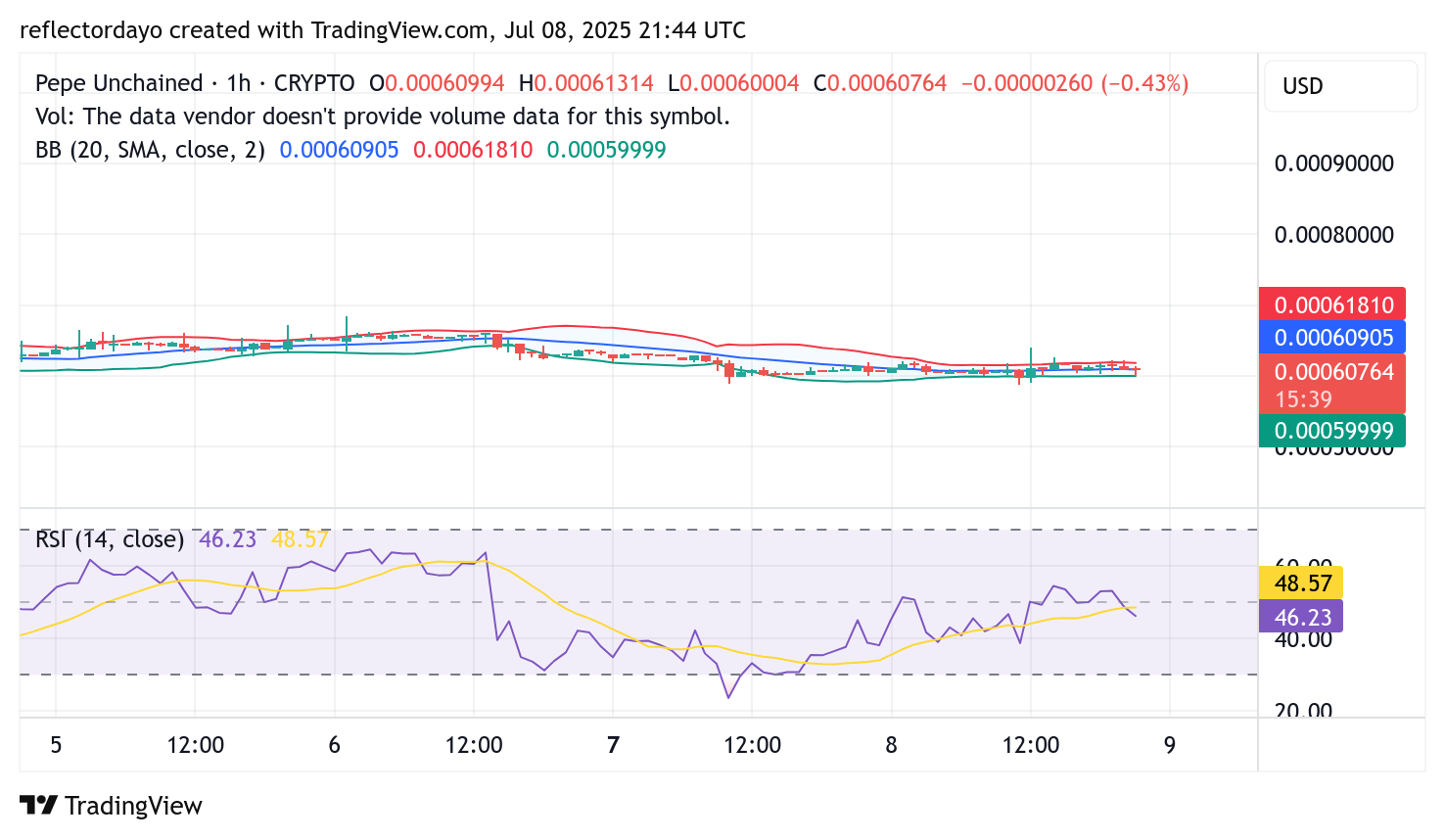Click the RSI legend value 46.23
The height and width of the screenshot is (840, 1445).
pos(228,539)
